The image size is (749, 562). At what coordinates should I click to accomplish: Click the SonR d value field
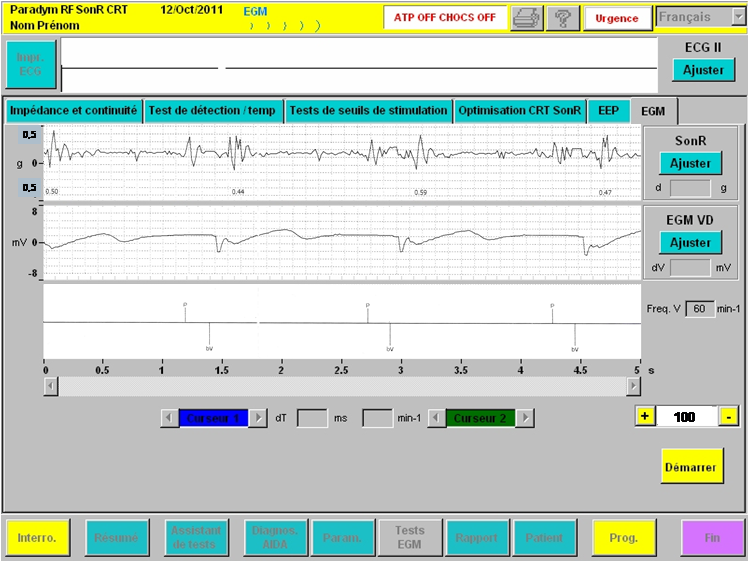(689, 187)
